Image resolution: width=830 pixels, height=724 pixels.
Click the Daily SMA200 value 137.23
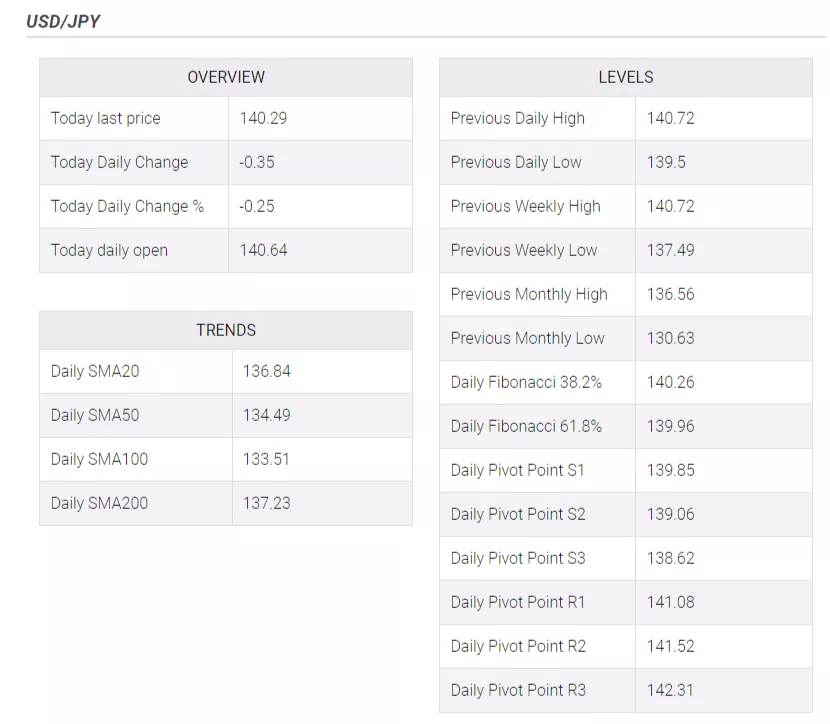tap(267, 503)
